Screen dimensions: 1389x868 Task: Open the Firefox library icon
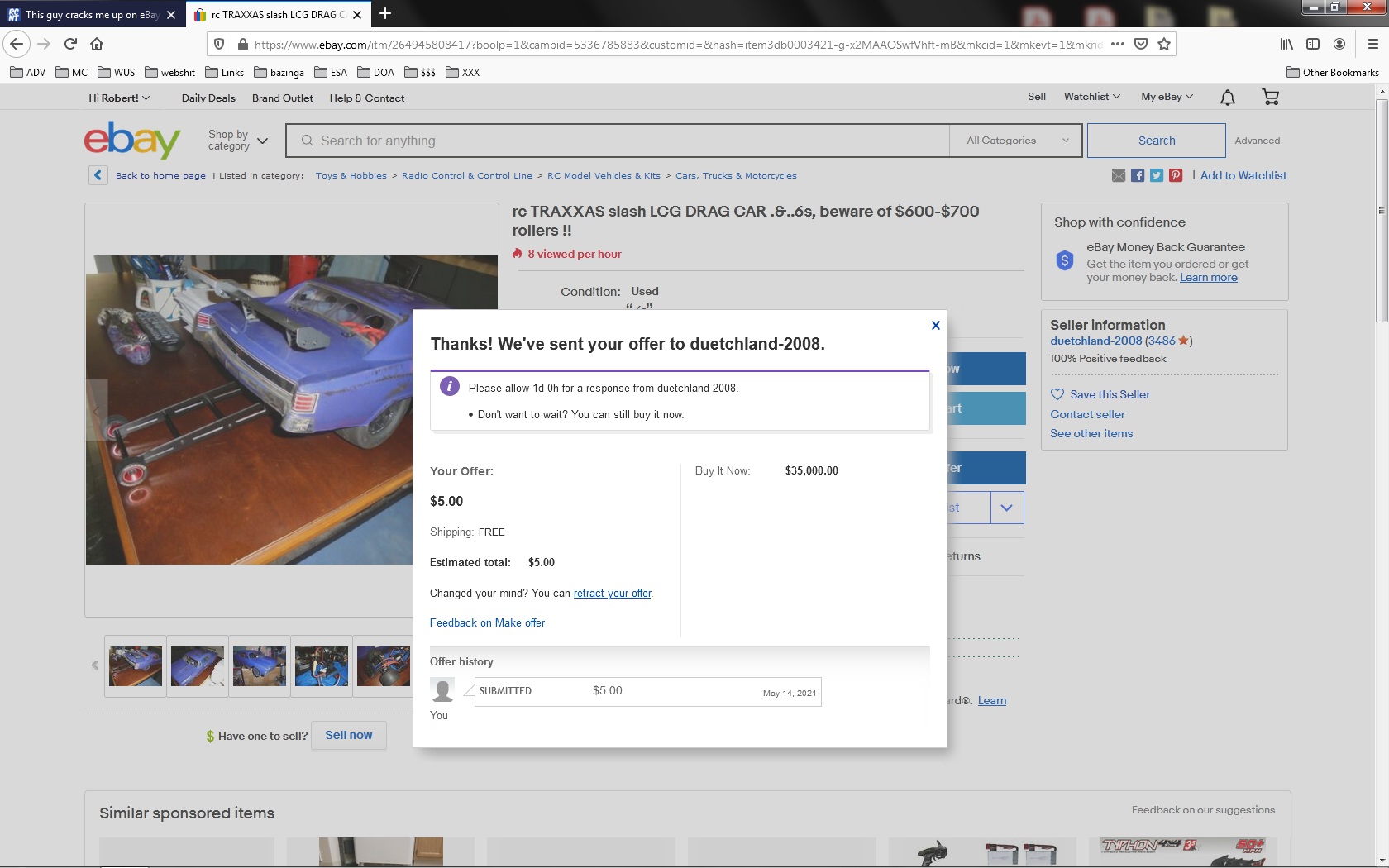[x=1286, y=44]
